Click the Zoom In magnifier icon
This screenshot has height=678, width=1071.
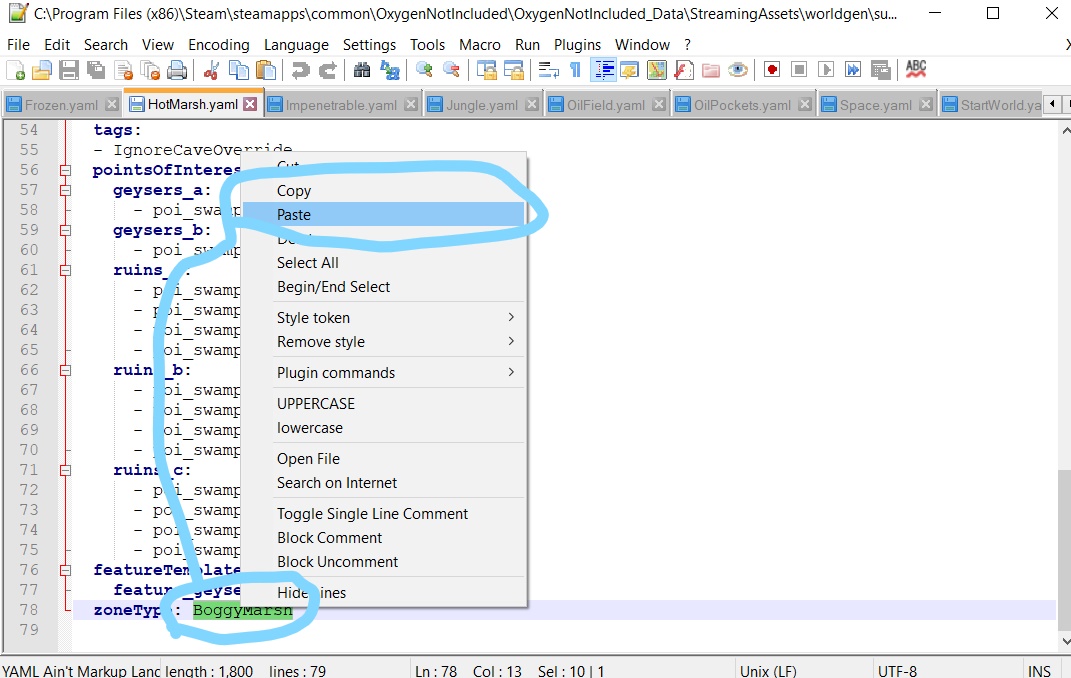[424, 70]
